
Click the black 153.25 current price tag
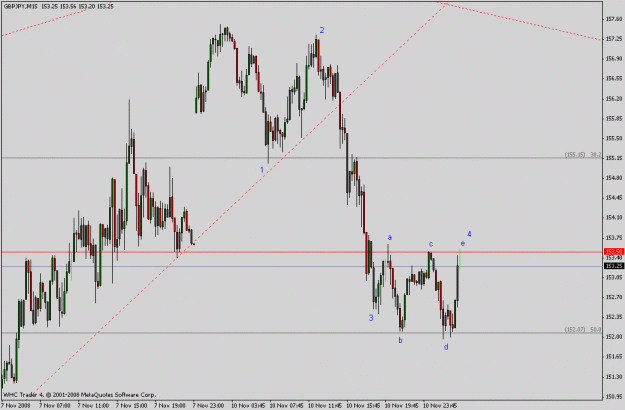(614, 266)
